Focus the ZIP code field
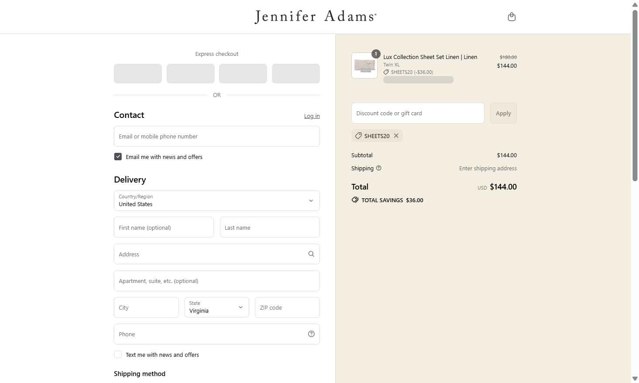639x383 pixels. (x=287, y=307)
